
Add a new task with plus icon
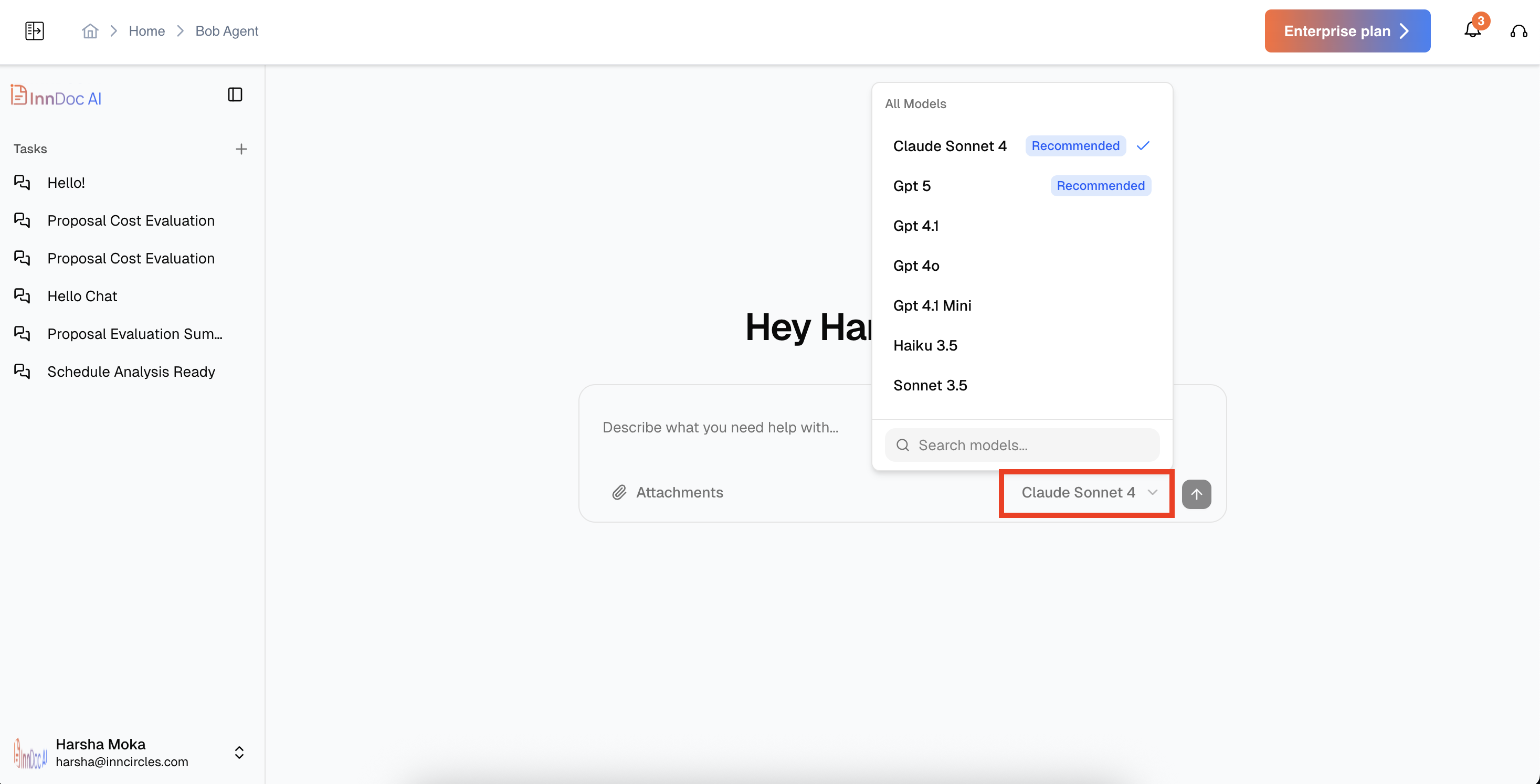241,149
